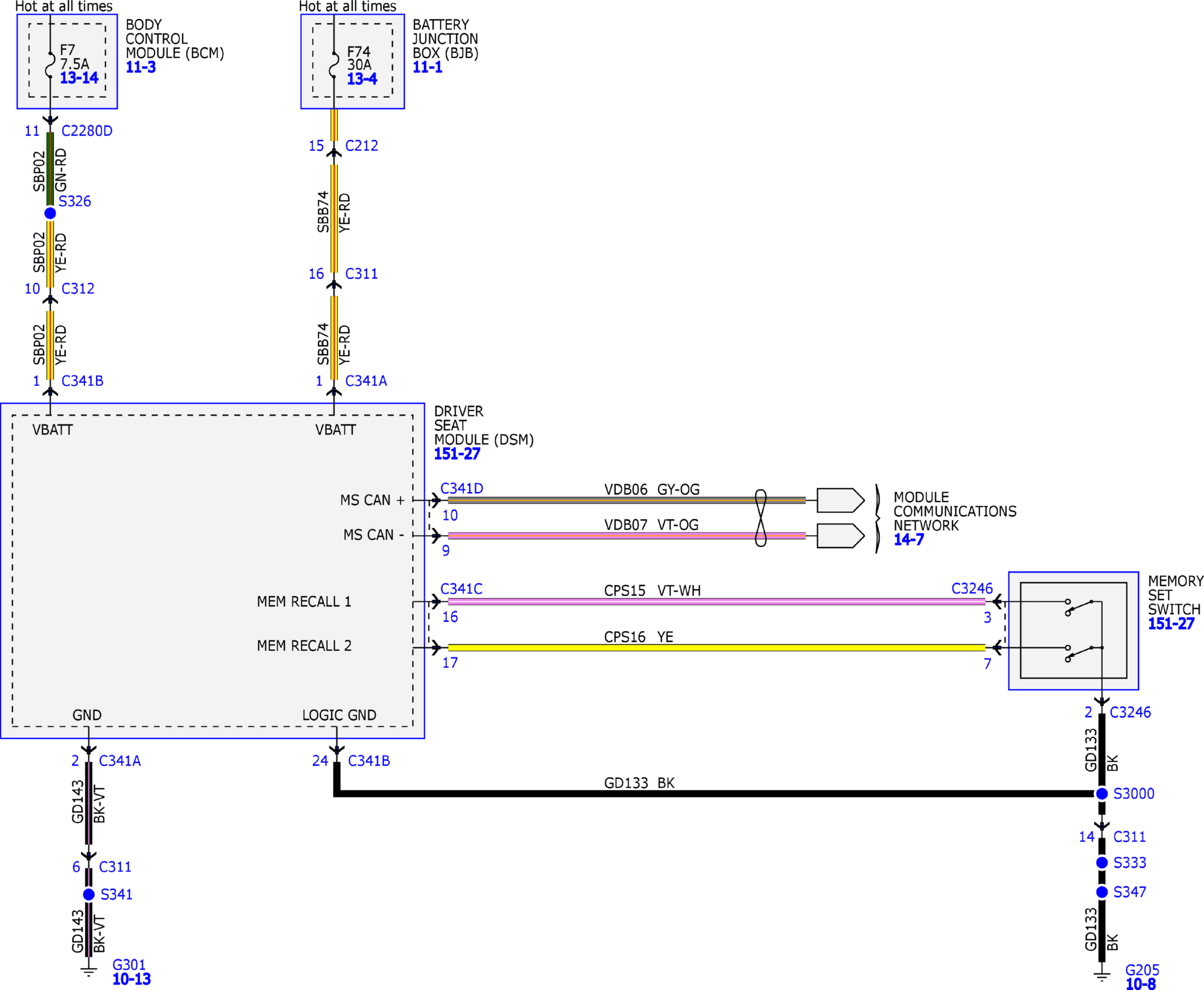Select connector label C2280D

pos(86,131)
